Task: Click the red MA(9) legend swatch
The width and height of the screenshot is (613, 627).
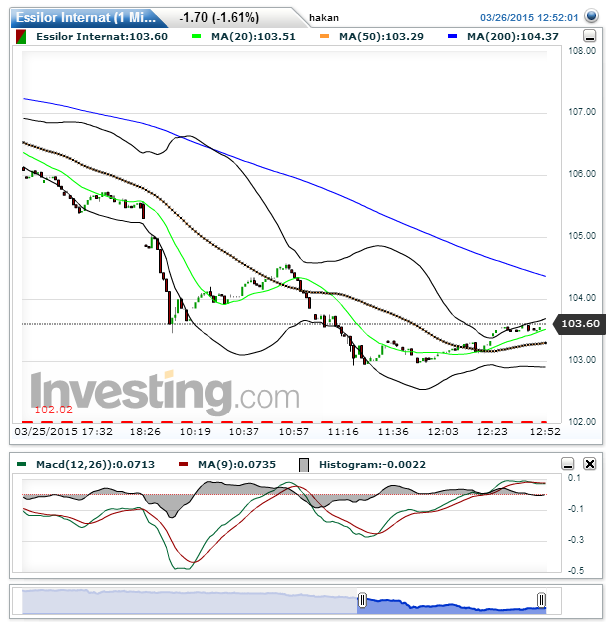Action: pyautogui.click(x=183, y=464)
